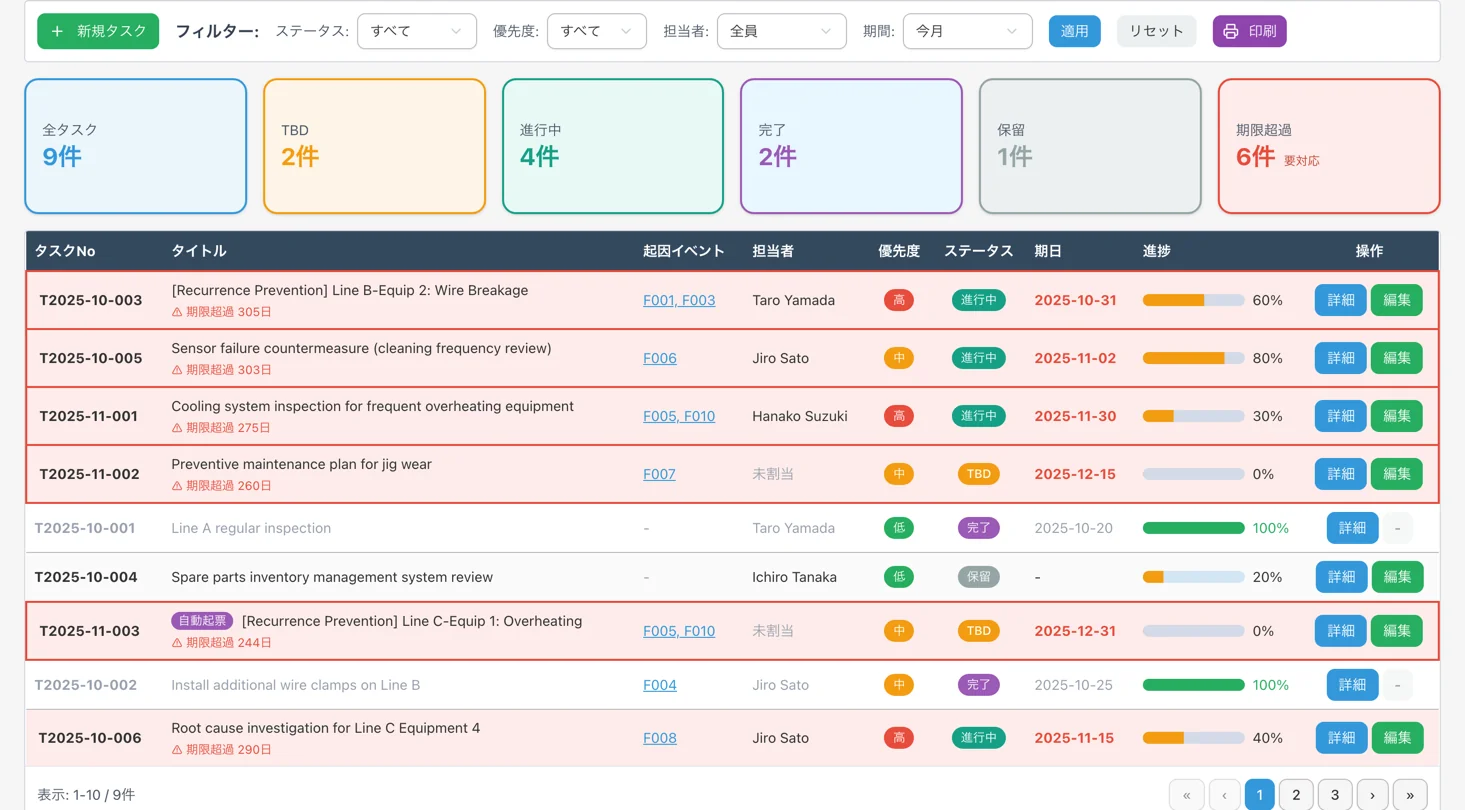Go to the previous page (‹)
This screenshot has height=810, width=1465.
[x=1224, y=795]
